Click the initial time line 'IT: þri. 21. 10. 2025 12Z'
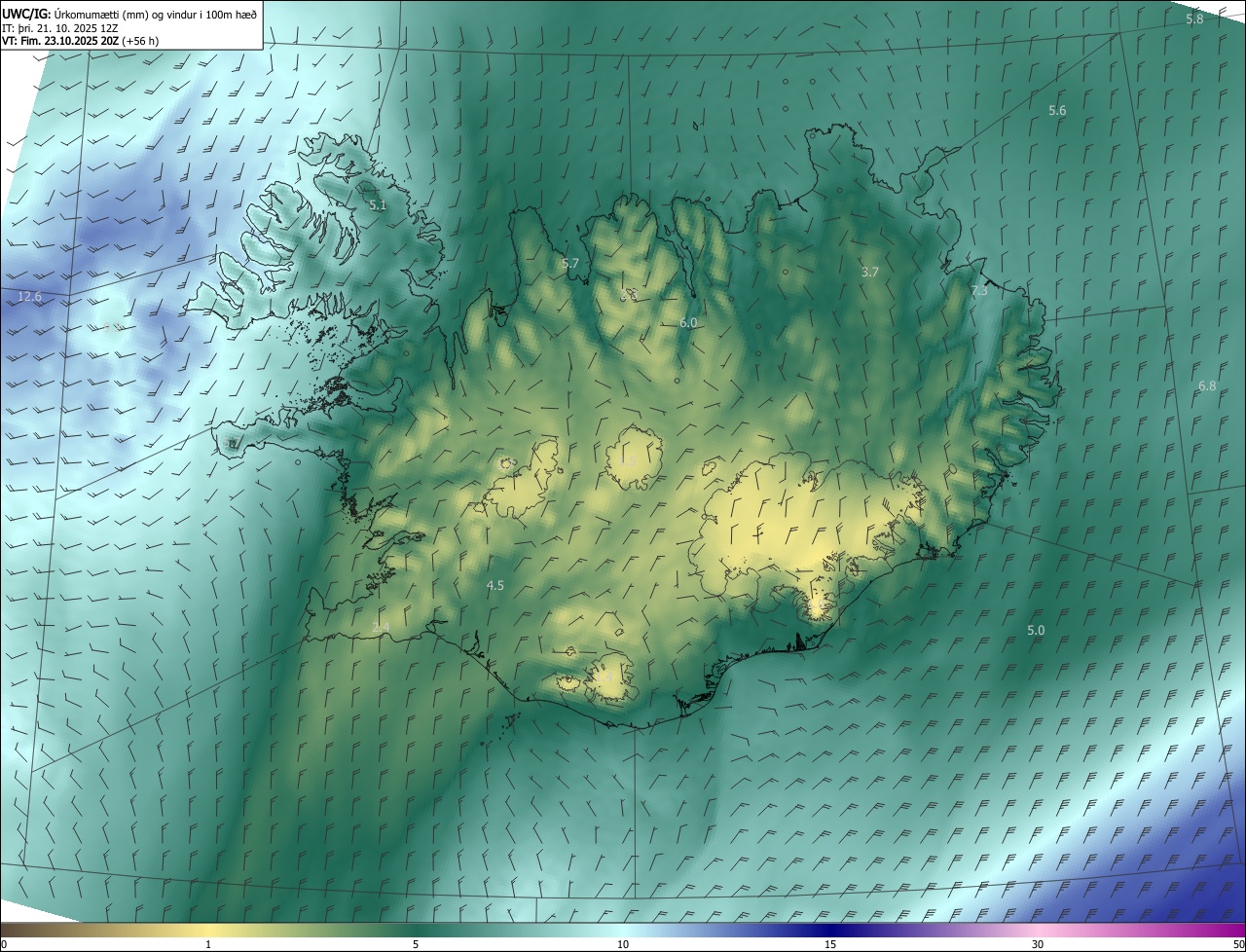1246x952 pixels. point(58,28)
